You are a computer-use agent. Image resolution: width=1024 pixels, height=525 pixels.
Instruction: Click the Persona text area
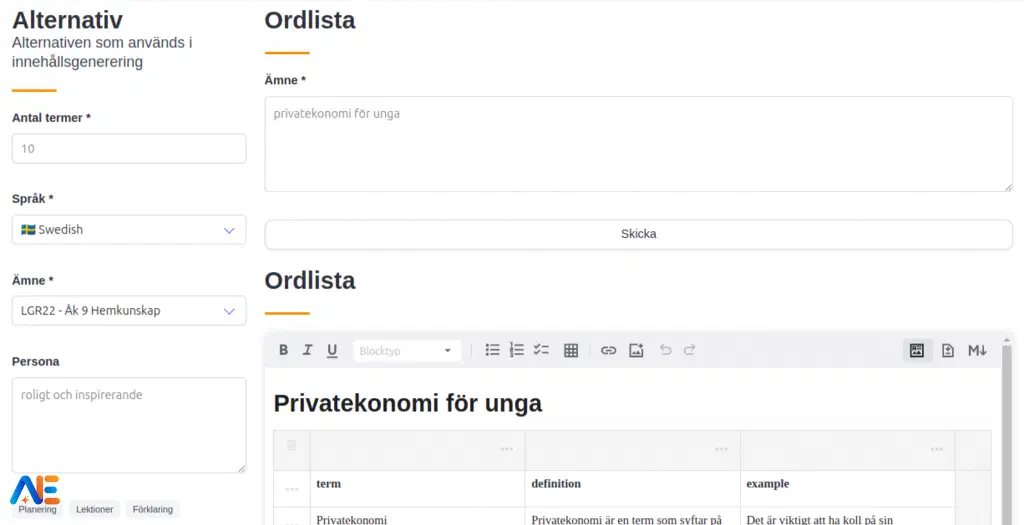click(129, 425)
